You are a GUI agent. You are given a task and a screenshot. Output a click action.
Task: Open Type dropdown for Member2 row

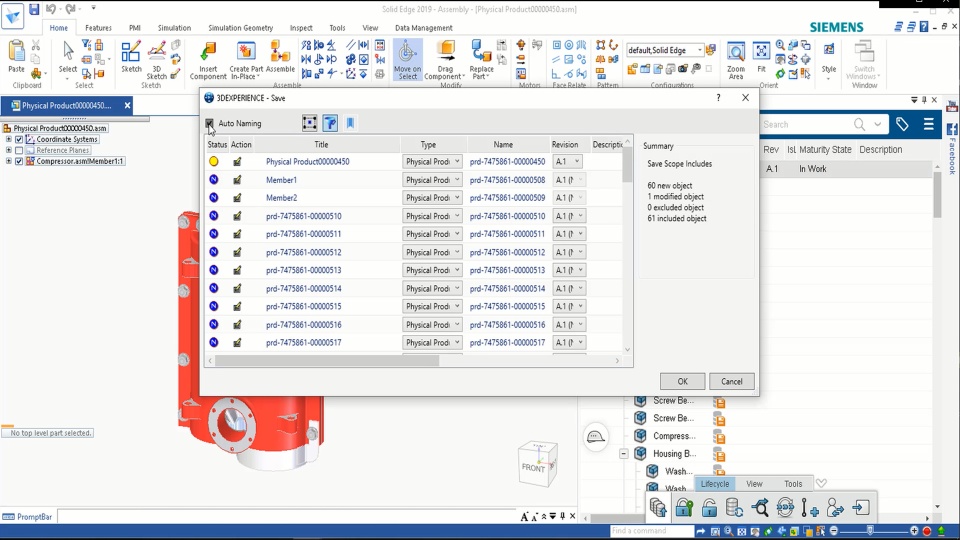[x=432, y=198]
